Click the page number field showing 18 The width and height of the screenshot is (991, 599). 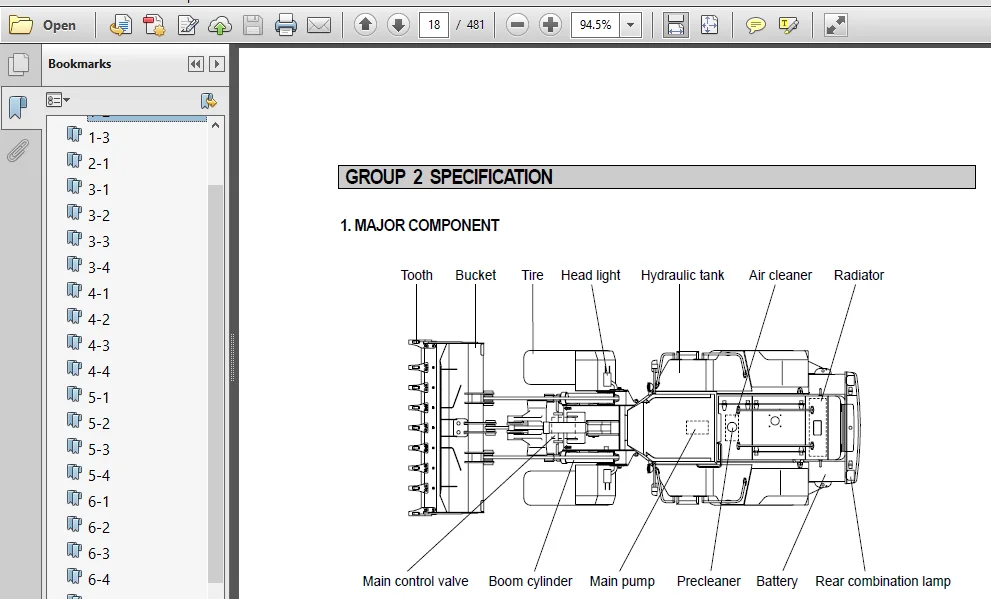434,25
